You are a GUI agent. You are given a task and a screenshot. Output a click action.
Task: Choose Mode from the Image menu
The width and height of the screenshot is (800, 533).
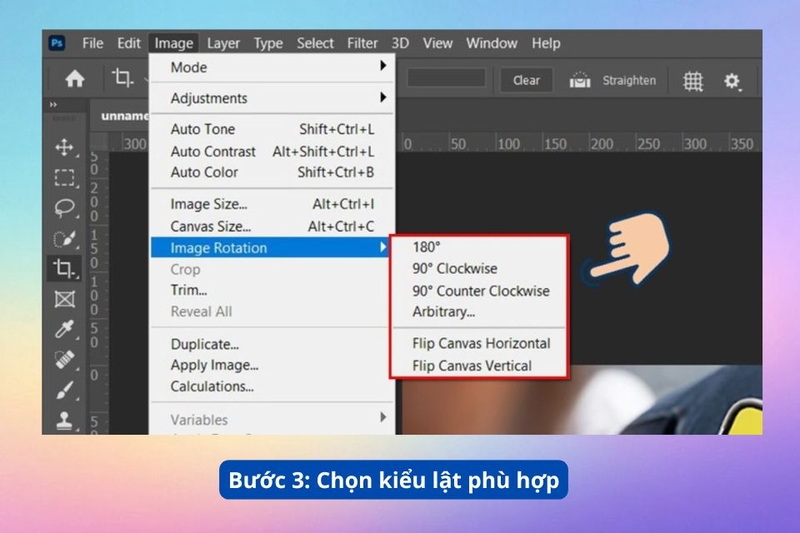272,67
